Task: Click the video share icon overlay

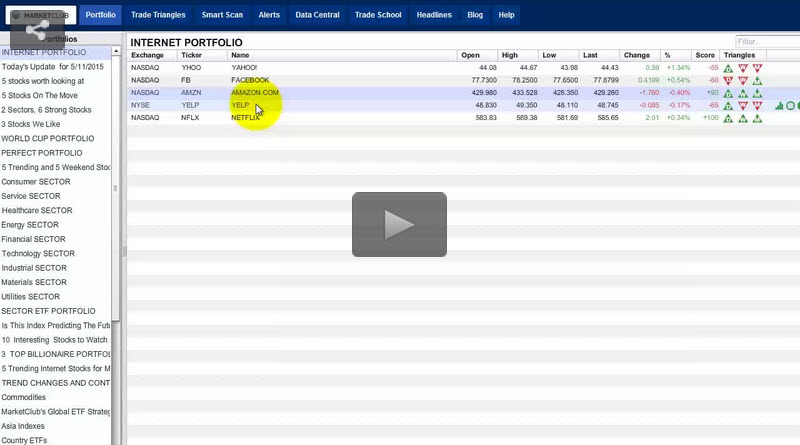Action: [x=37, y=30]
